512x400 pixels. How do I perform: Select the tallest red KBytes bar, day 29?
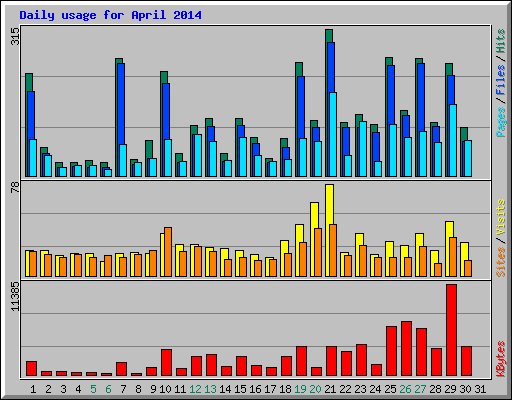pyautogui.click(x=452, y=330)
